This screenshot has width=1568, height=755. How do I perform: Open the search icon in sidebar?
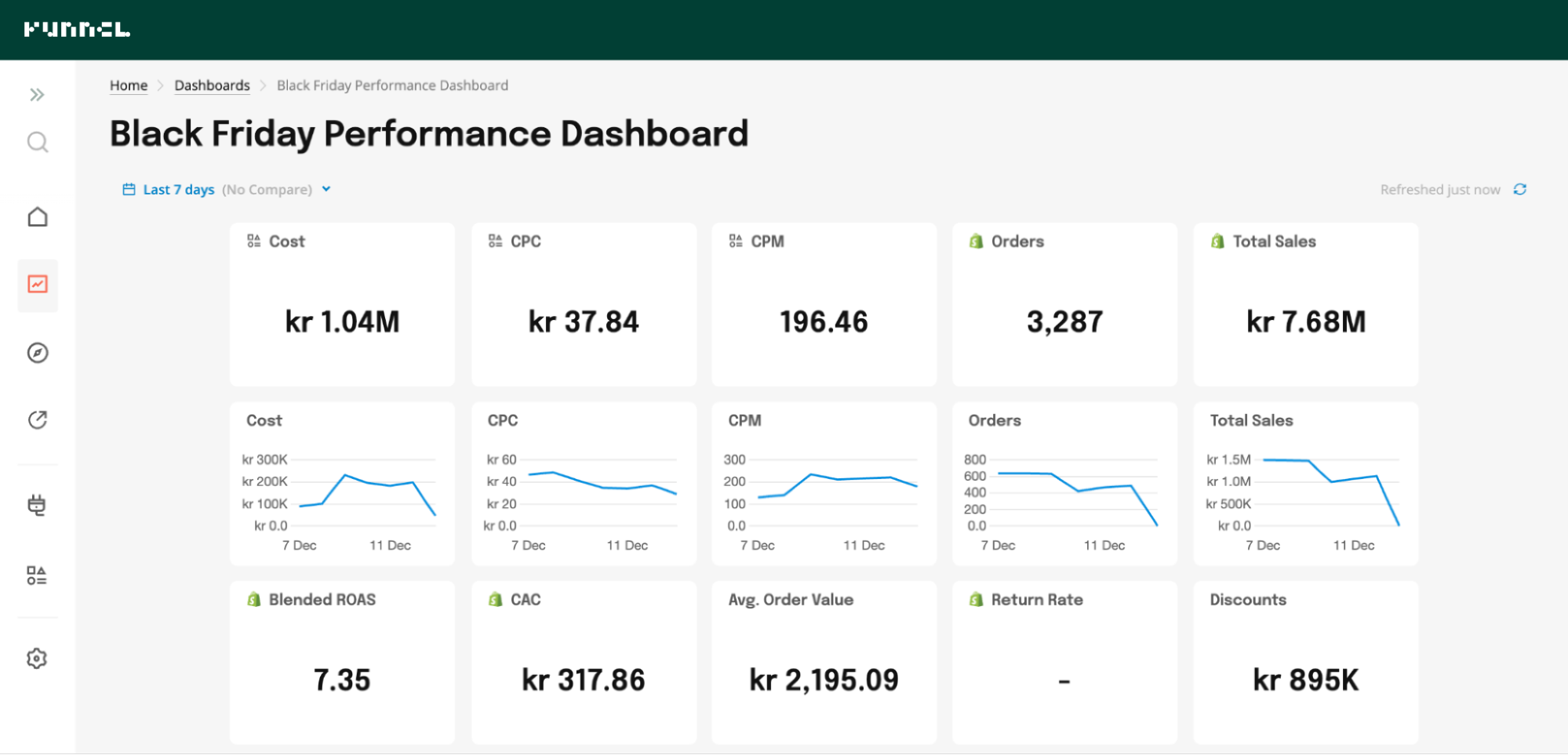[x=38, y=142]
